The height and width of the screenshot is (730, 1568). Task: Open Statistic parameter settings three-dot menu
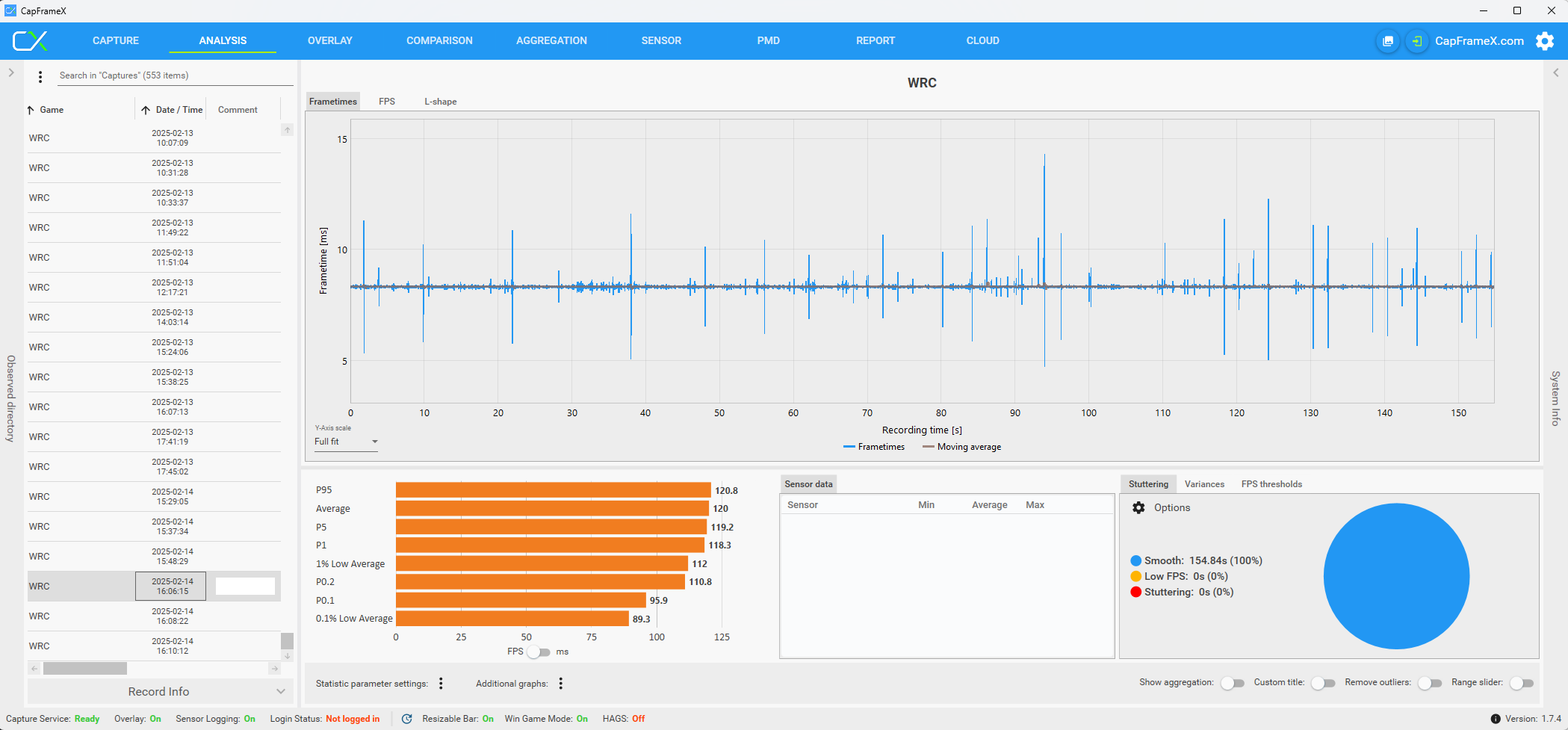point(441,684)
